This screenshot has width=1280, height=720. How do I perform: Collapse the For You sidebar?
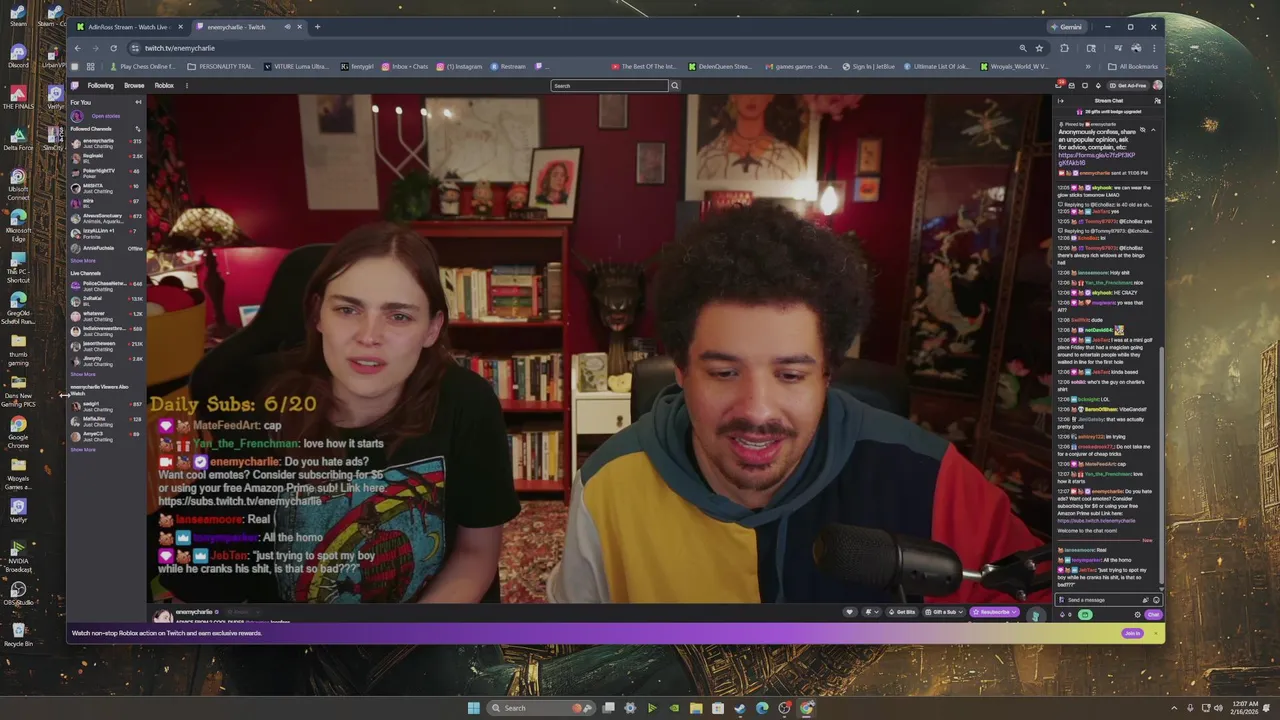click(138, 102)
